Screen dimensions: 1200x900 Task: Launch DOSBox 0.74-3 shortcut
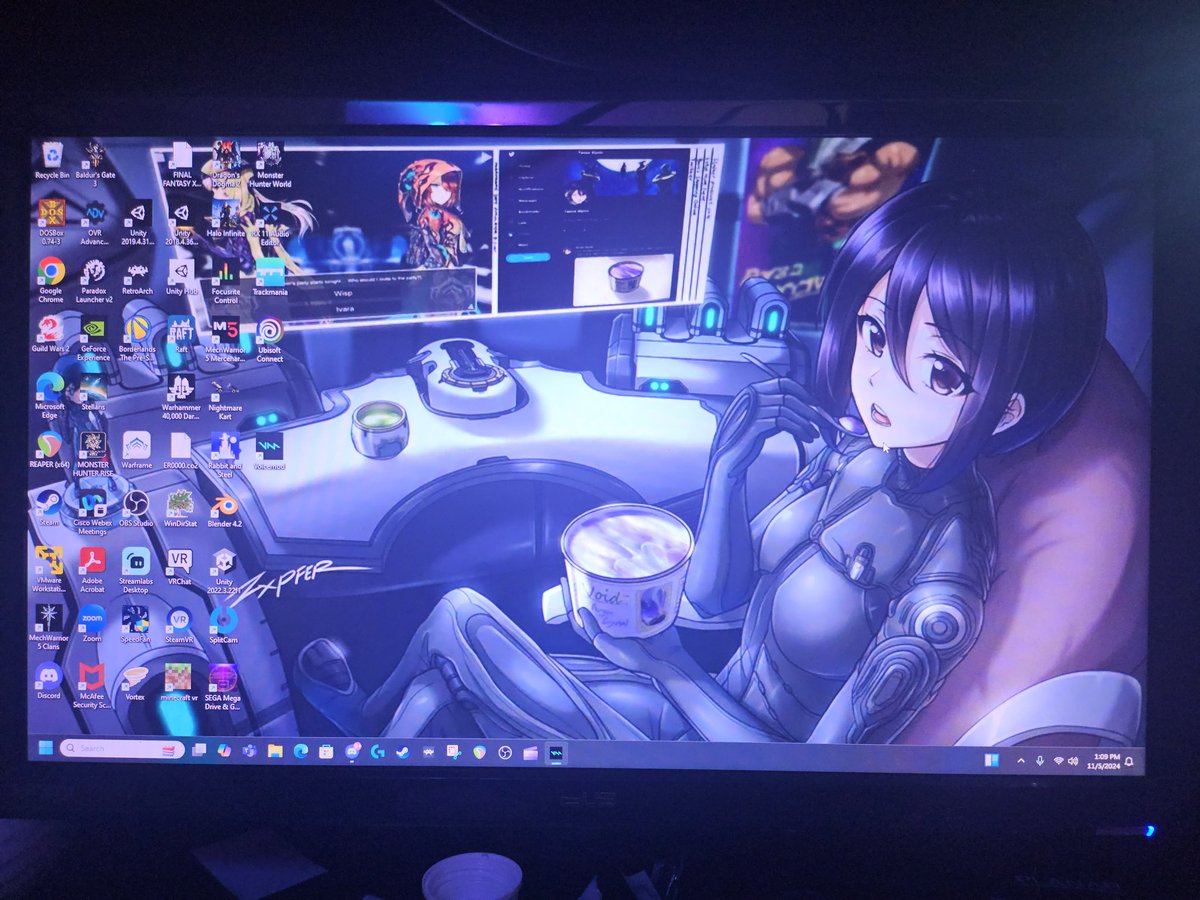coord(51,222)
